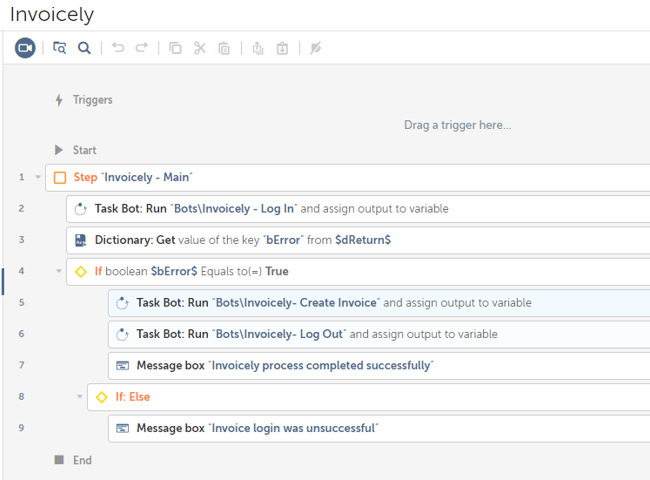650x480 pixels.
Task: Click the Triggers label
Action: coord(92,100)
